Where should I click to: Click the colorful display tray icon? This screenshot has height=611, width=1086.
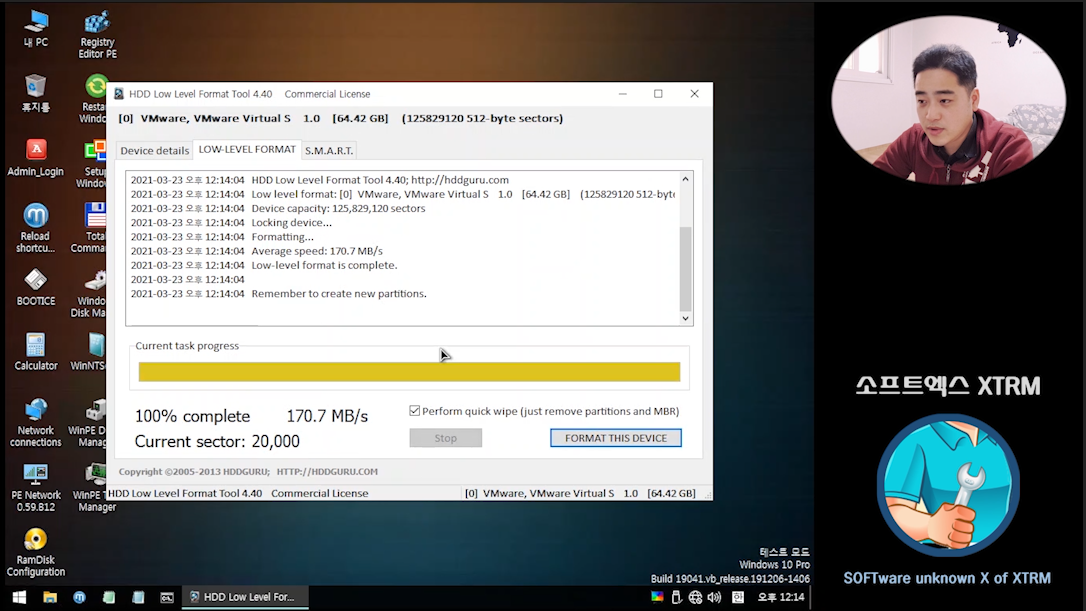(x=657, y=596)
